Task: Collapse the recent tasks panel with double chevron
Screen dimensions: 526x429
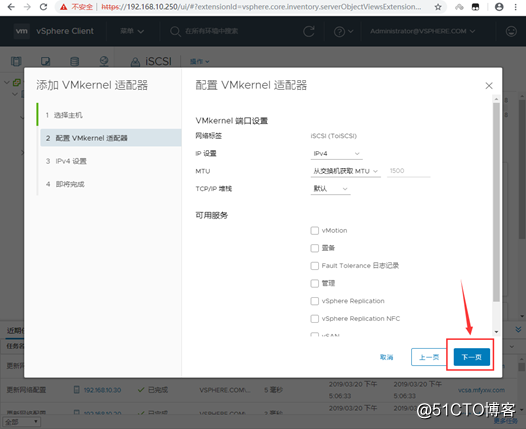Action: pyautogui.click(x=518, y=329)
